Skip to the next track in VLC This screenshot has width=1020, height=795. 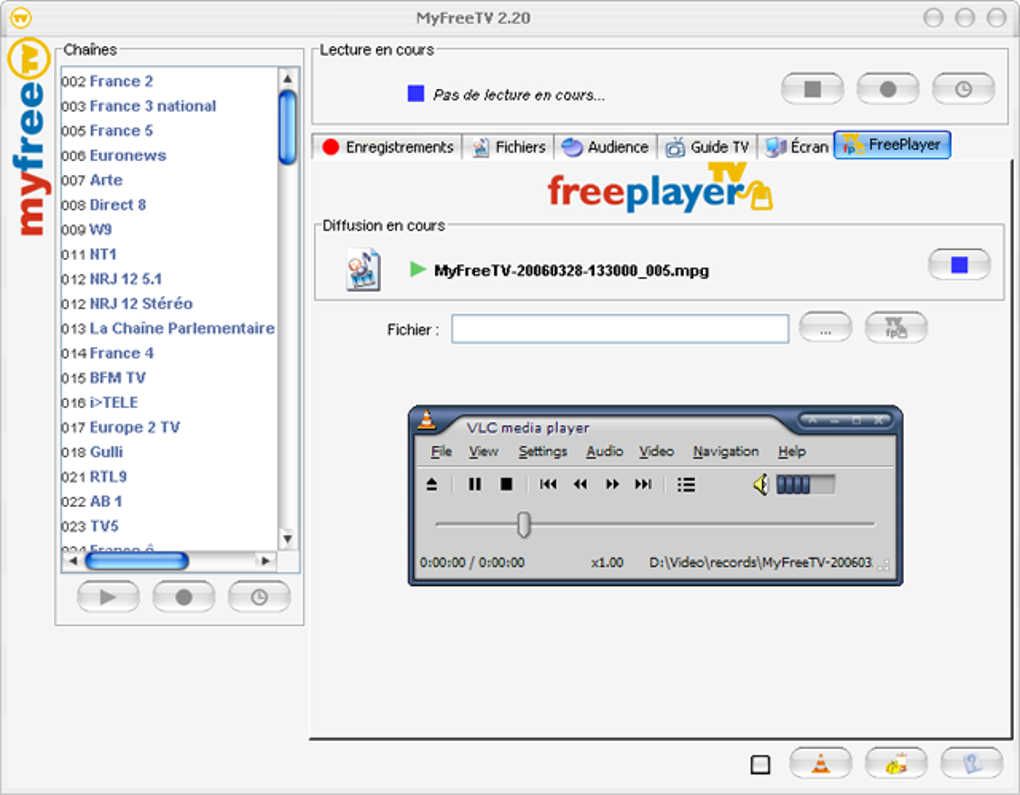[x=643, y=484]
